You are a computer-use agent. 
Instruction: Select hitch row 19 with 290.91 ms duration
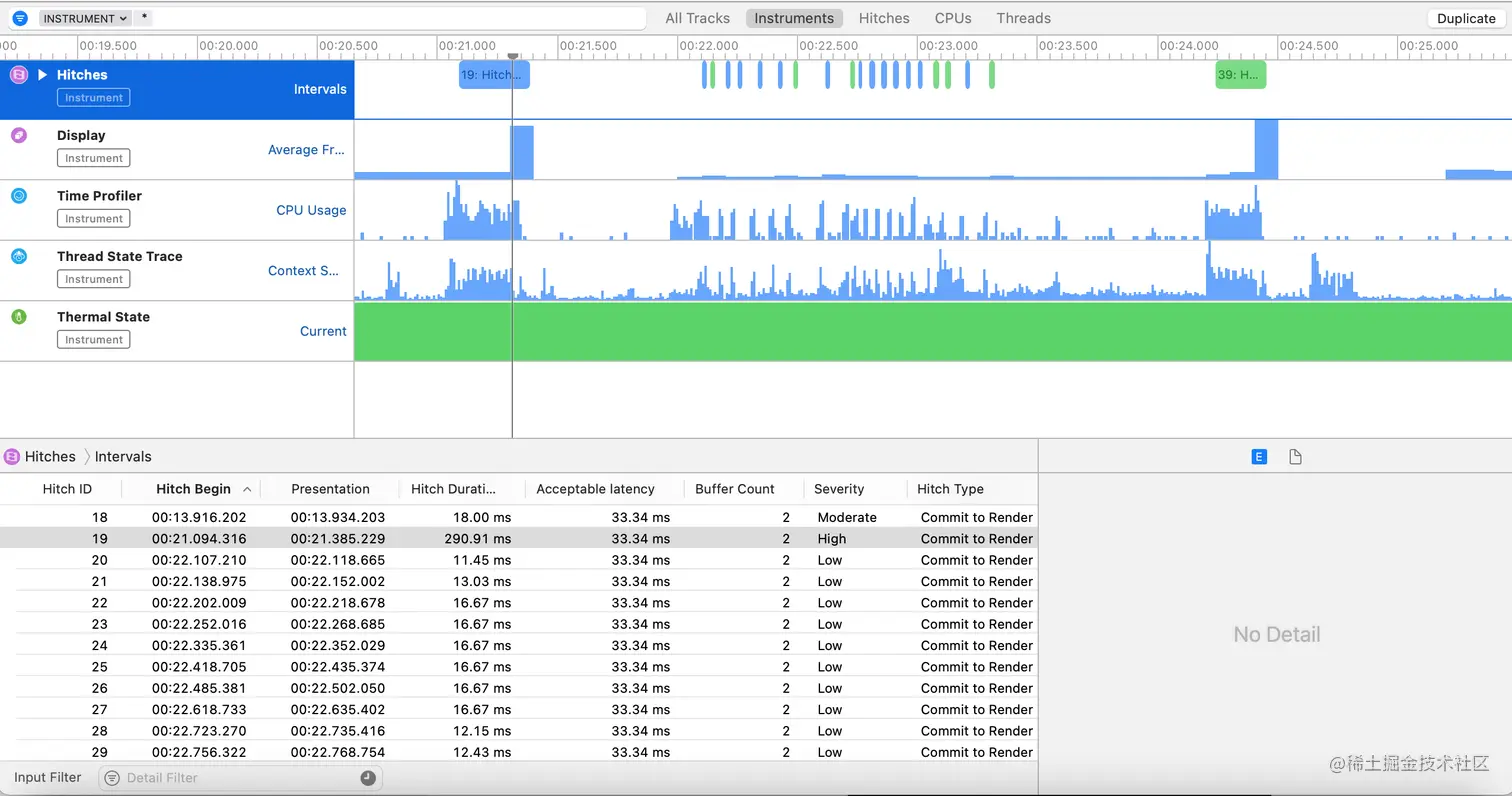pyautogui.click(x=519, y=538)
